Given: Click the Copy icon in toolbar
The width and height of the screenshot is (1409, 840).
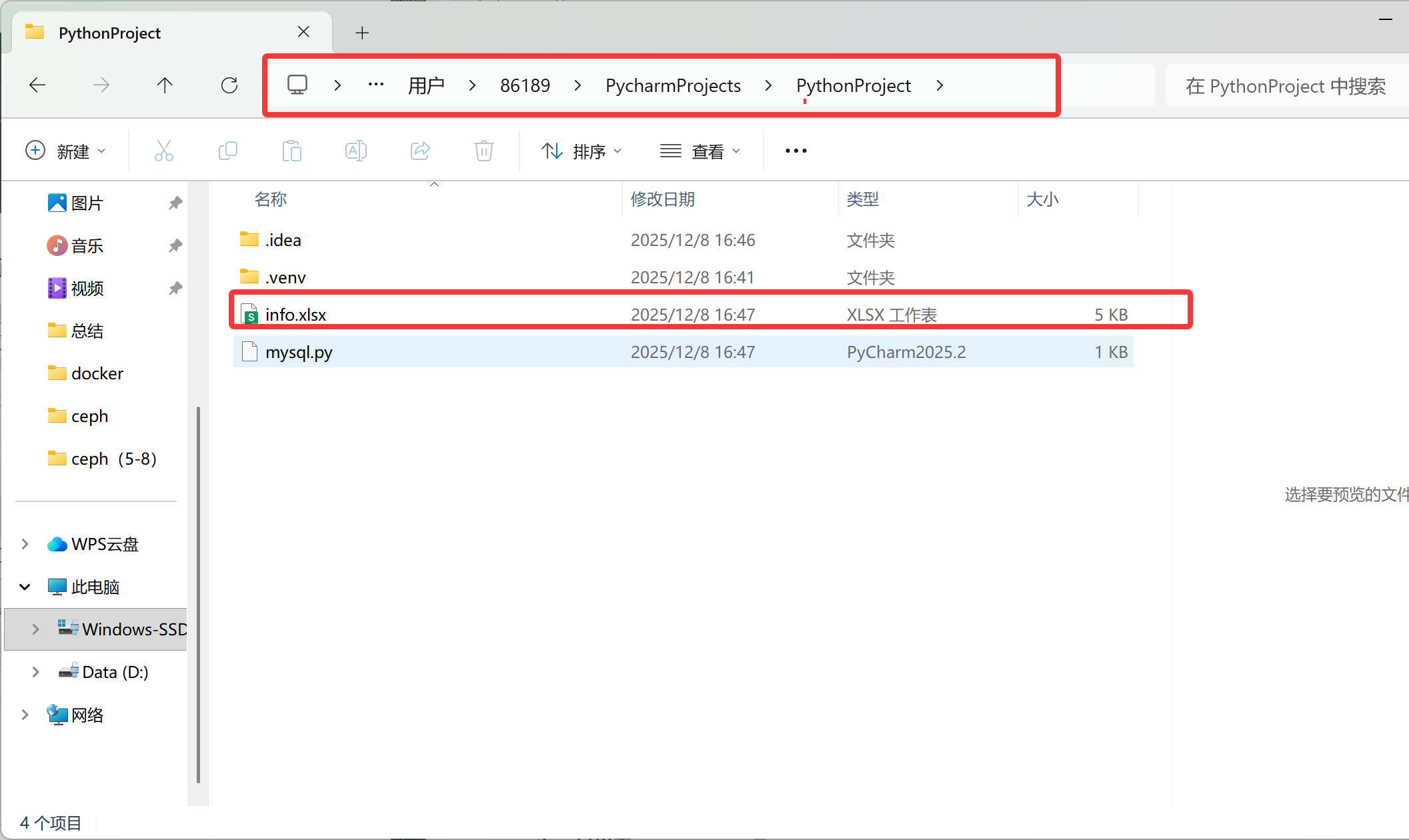Looking at the screenshot, I should pyautogui.click(x=227, y=151).
